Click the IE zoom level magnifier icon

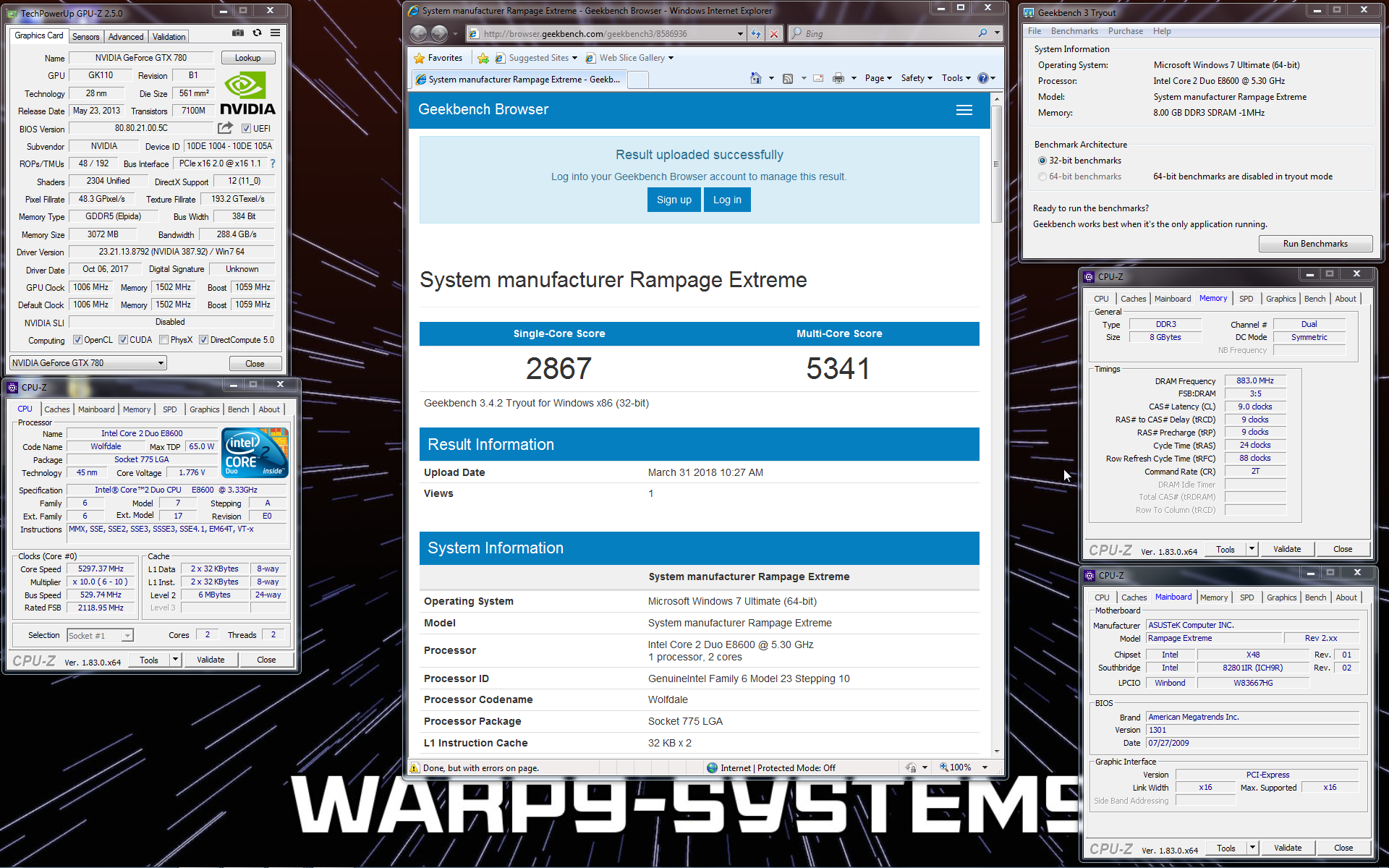tap(944, 767)
